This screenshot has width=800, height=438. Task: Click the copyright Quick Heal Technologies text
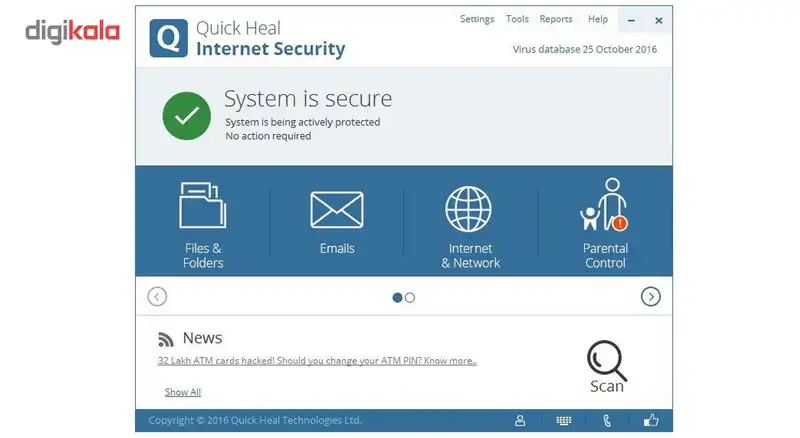point(255,420)
